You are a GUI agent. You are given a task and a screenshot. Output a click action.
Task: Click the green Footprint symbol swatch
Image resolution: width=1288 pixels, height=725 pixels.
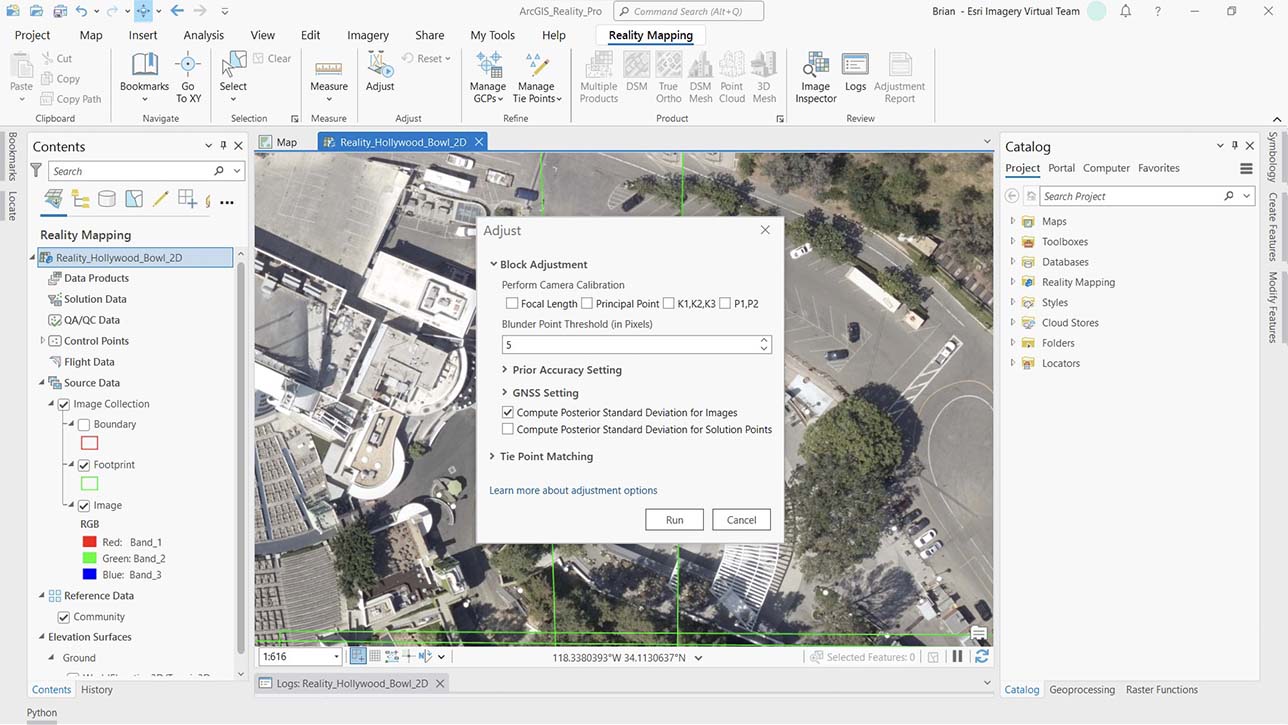point(89,484)
